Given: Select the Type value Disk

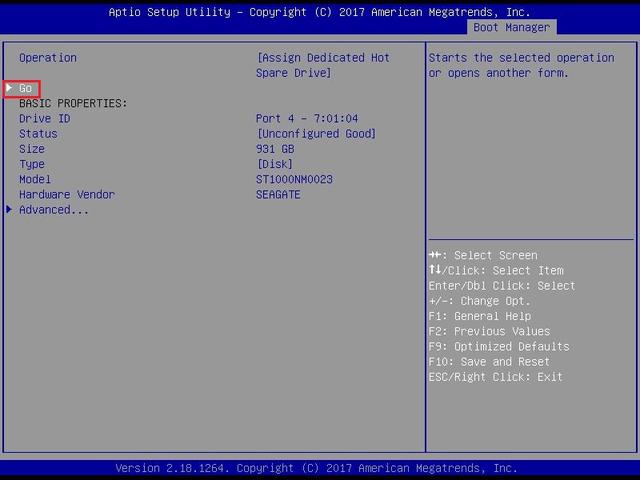Looking at the screenshot, I should pos(277,164).
